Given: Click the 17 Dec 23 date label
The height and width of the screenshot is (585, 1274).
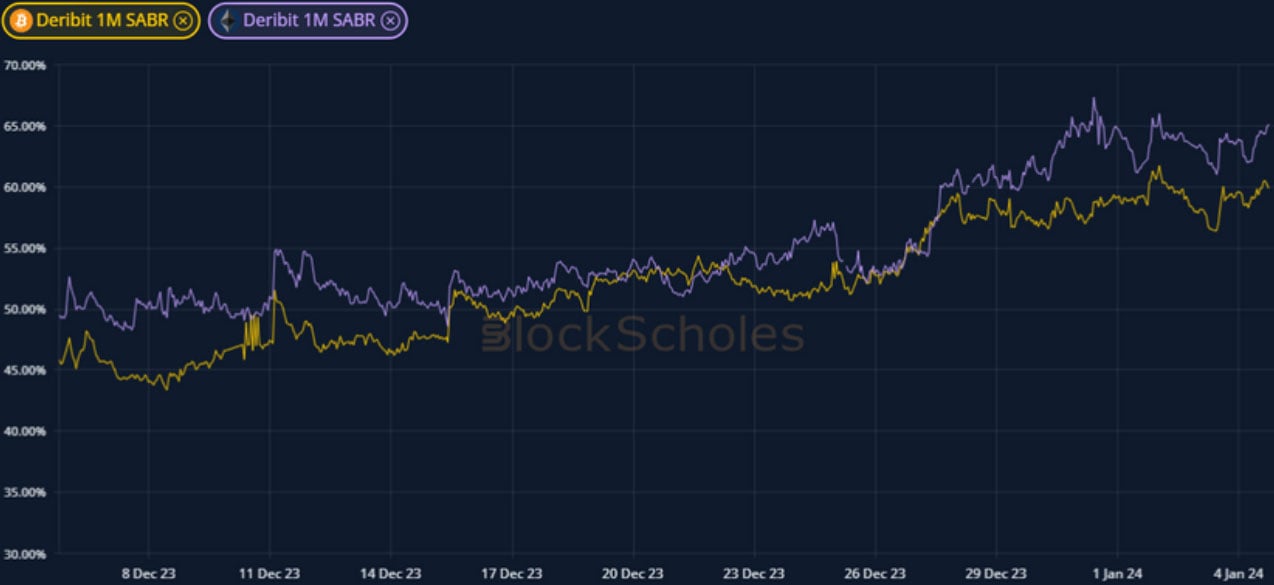Looking at the screenshot, I should 511,573.
